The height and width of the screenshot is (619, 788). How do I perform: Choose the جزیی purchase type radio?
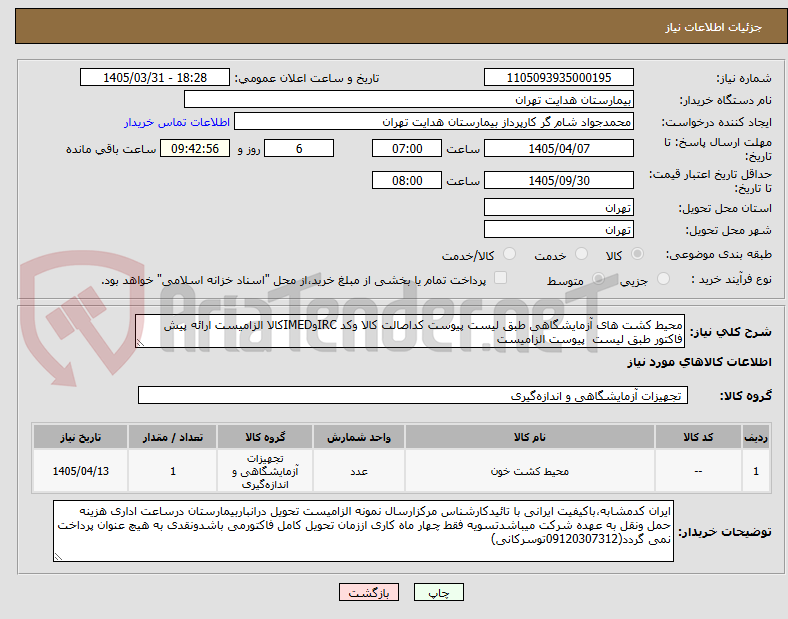(663, 279)
